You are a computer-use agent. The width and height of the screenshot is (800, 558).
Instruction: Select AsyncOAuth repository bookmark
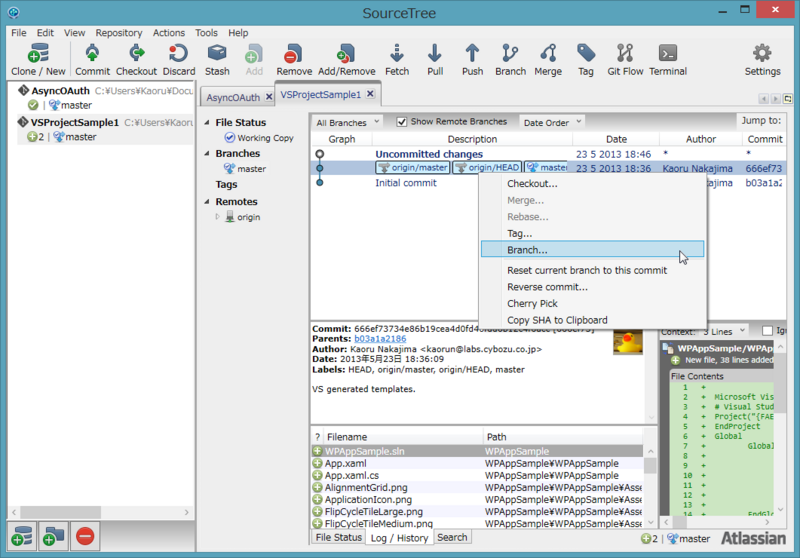coord(105,97)
